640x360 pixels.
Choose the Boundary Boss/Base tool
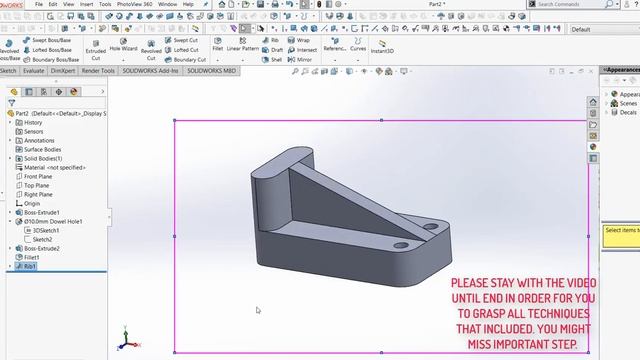click(51, 60)
